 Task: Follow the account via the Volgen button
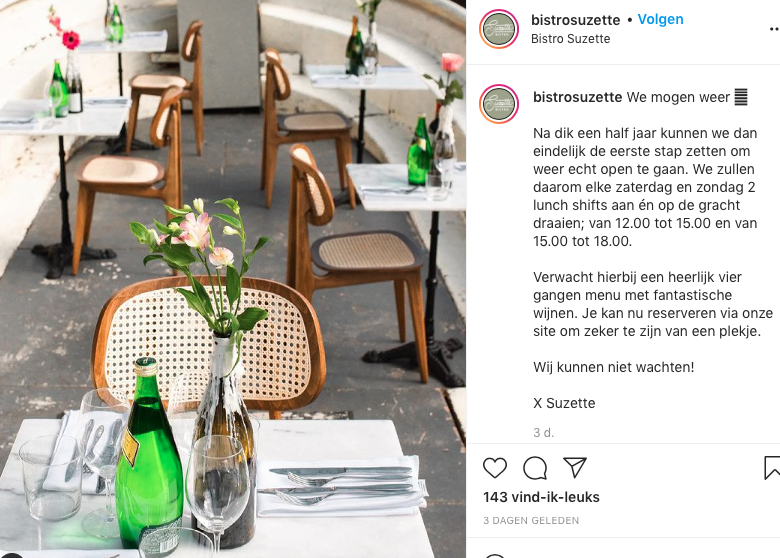[x=661, y=19]
